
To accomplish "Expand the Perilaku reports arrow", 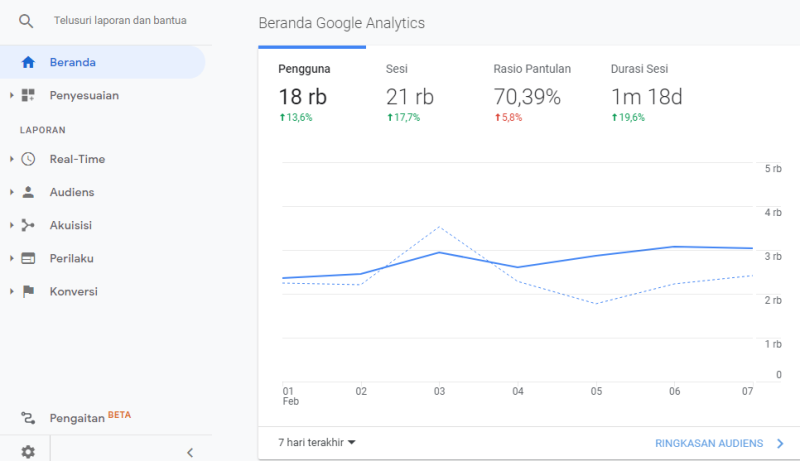I will [11, 259].
